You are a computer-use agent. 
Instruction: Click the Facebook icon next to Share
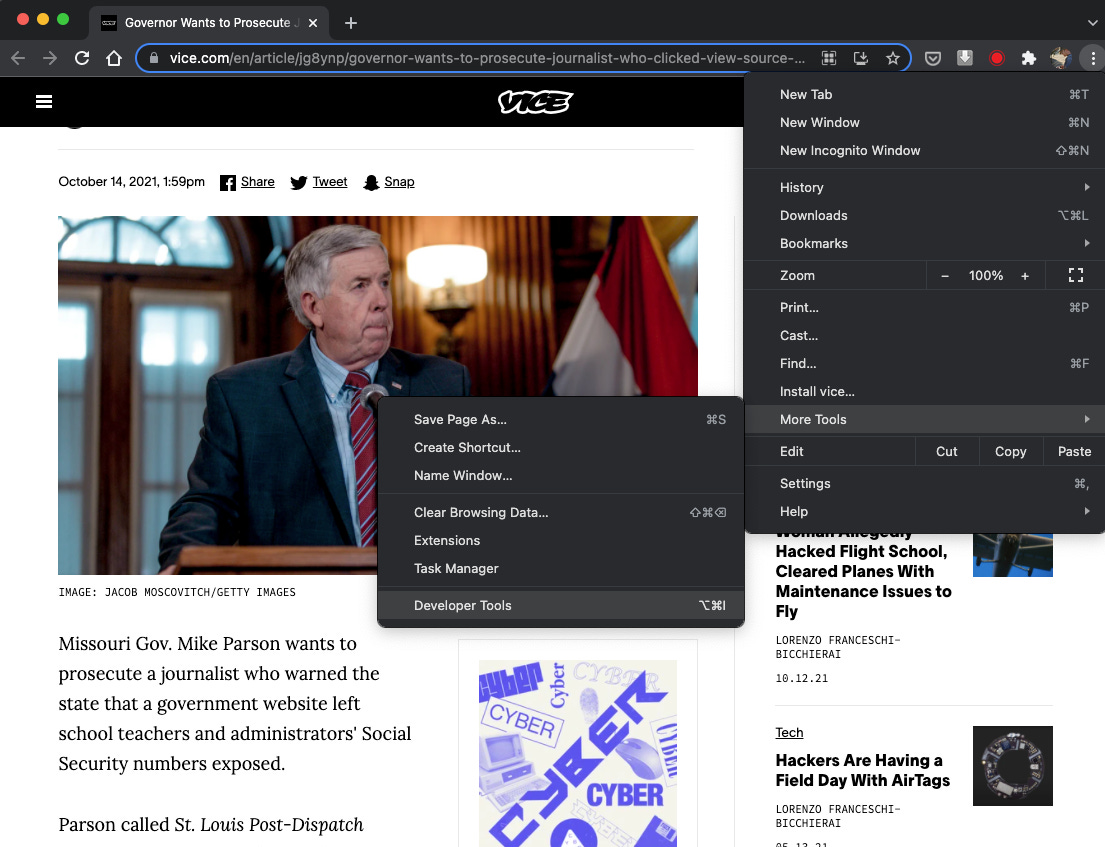228,183
